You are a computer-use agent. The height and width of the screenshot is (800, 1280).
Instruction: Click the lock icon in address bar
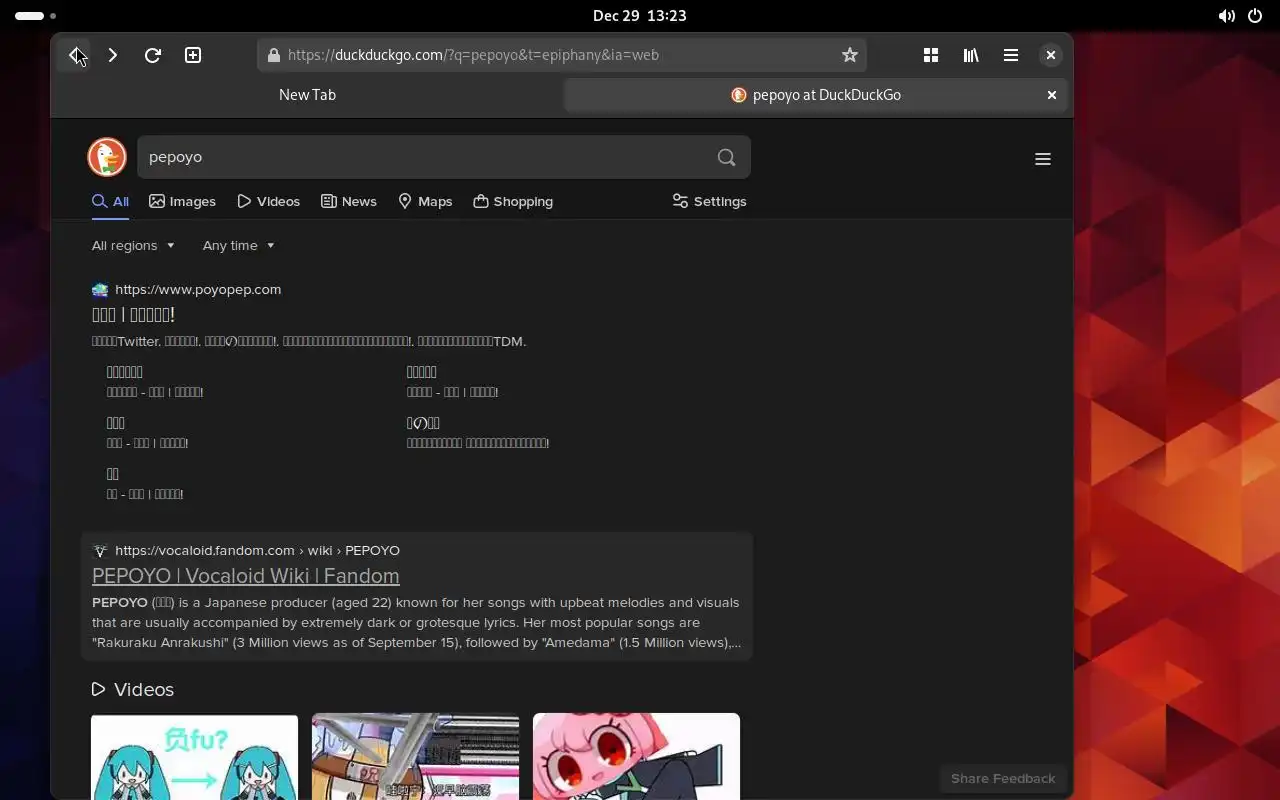point(273,55)
